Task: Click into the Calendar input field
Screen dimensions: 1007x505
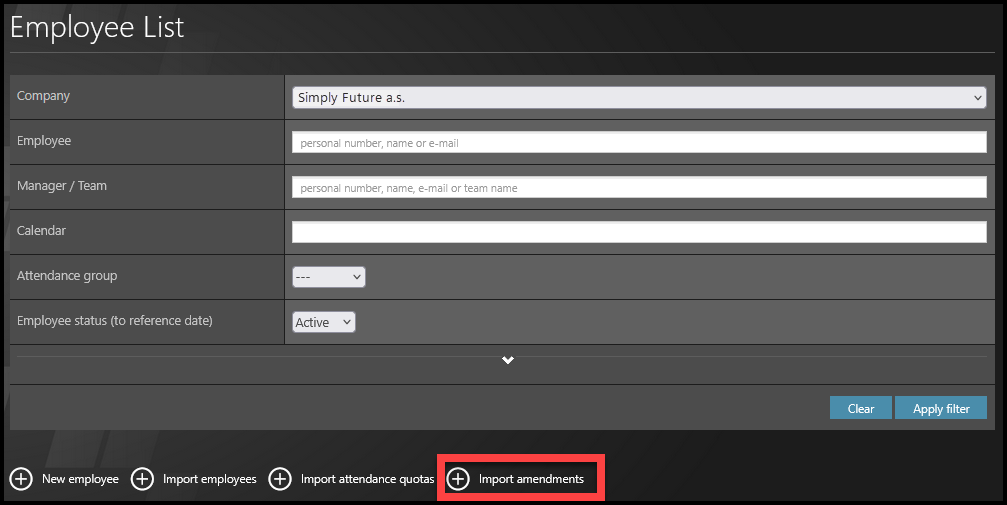Action: pyautogui.click(x=639, y=232)
